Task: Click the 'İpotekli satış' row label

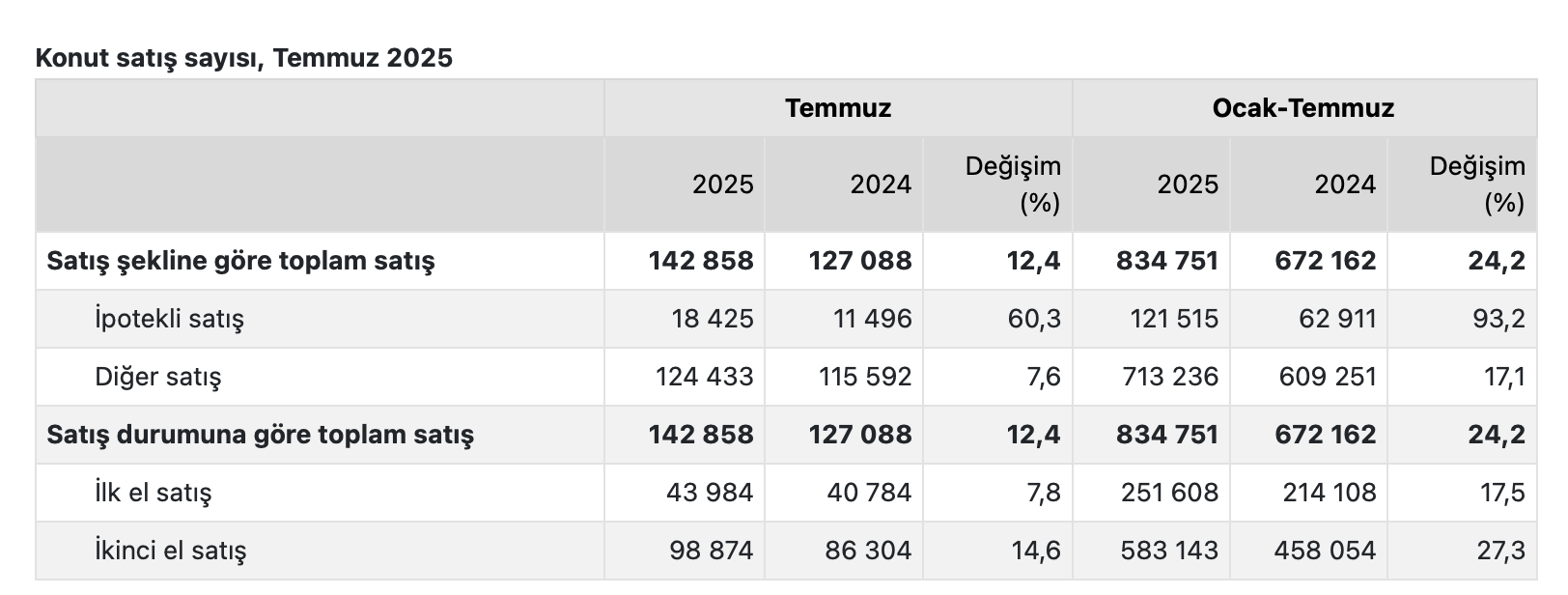Action: click(x=169, y=319)
